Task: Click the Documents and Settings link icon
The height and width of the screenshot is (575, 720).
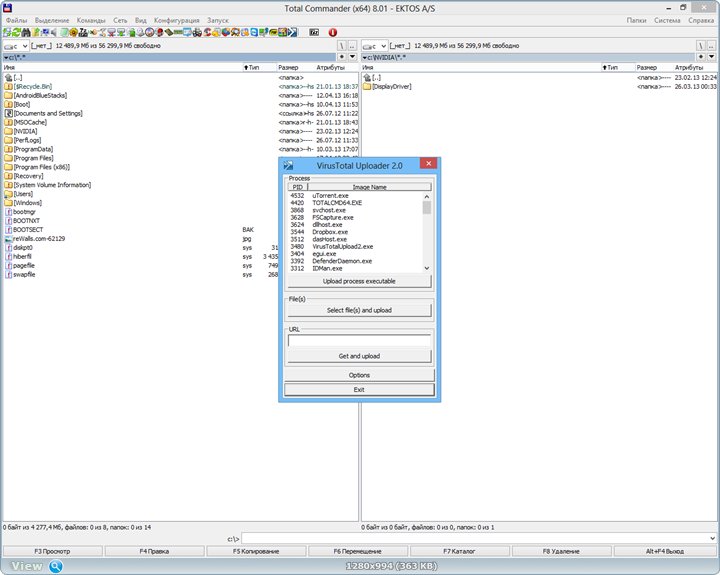Action: 8,113
